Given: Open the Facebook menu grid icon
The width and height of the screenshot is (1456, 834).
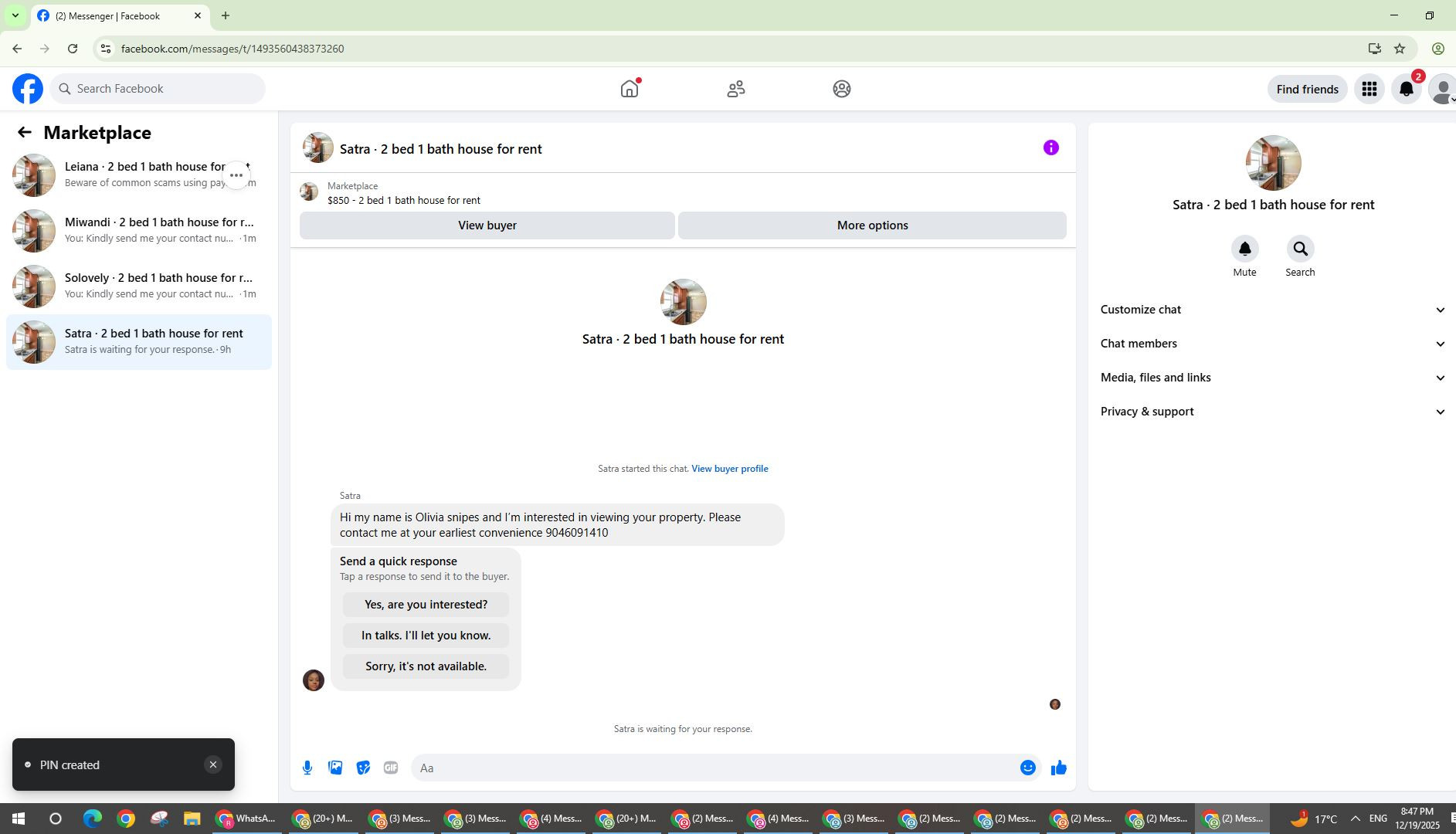Looking at the screenshot, I should [x=1369, y=90].
